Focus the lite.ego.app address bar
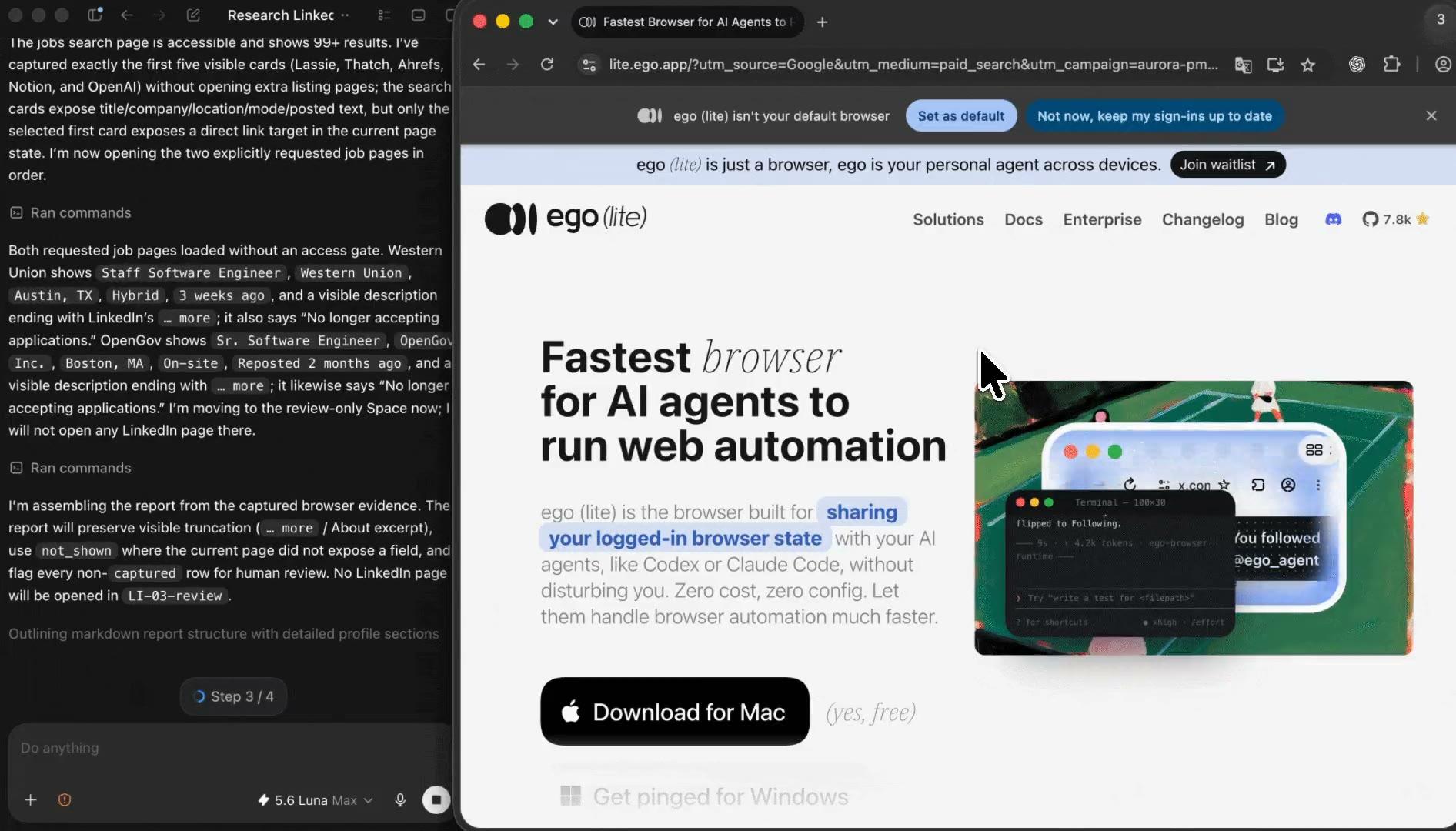 click(x=913, y=65)
